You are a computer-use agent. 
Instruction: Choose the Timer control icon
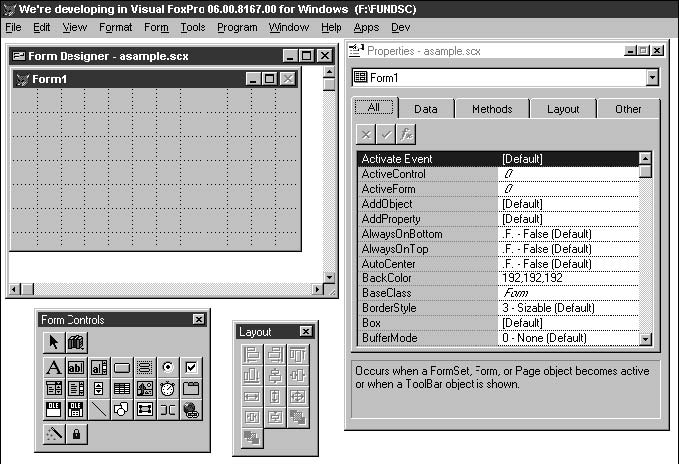coord(166,388)
